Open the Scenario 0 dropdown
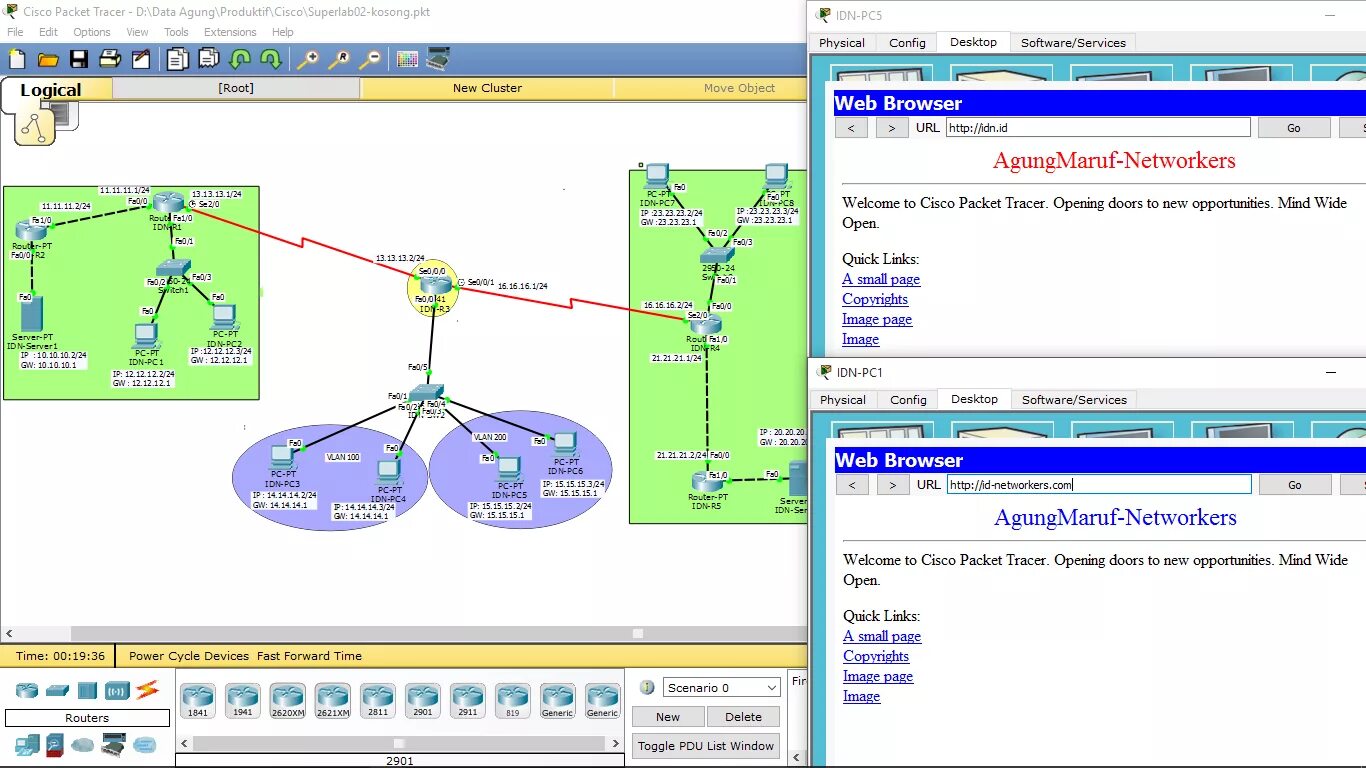 (x=722, y=688)
